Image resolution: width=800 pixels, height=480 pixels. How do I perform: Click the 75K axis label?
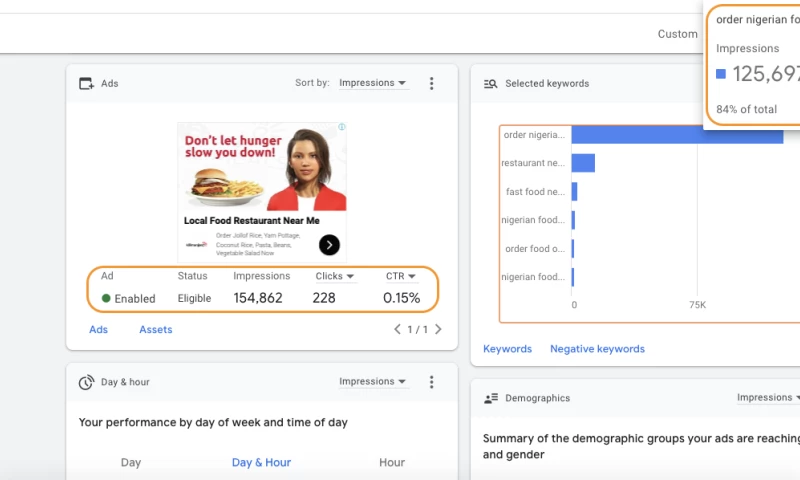[x=697, y=305]
